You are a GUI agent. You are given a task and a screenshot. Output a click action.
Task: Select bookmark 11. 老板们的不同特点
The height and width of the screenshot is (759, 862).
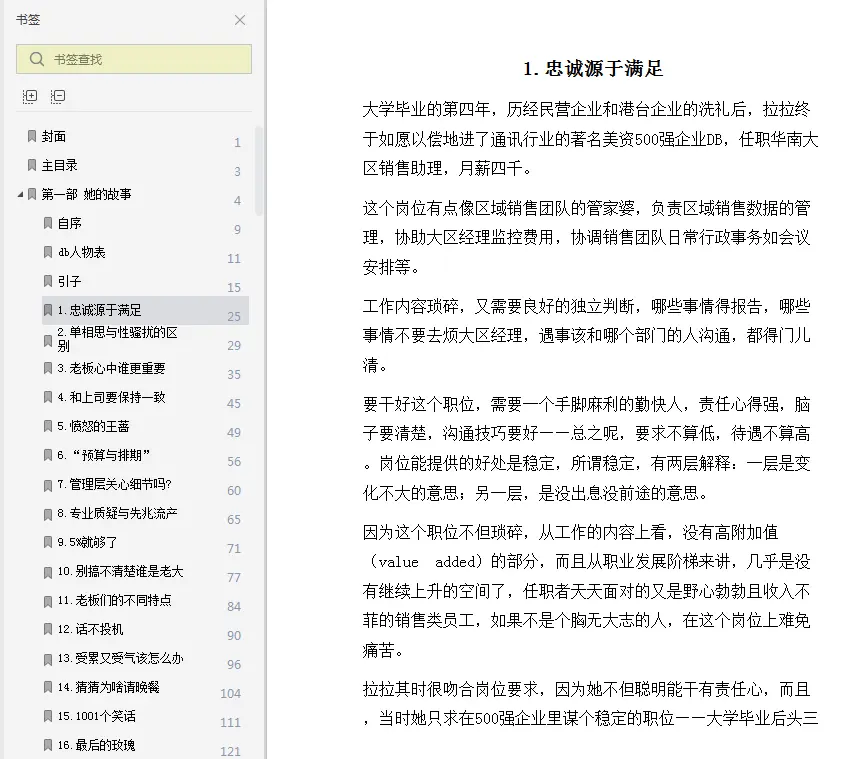[114, 601]
